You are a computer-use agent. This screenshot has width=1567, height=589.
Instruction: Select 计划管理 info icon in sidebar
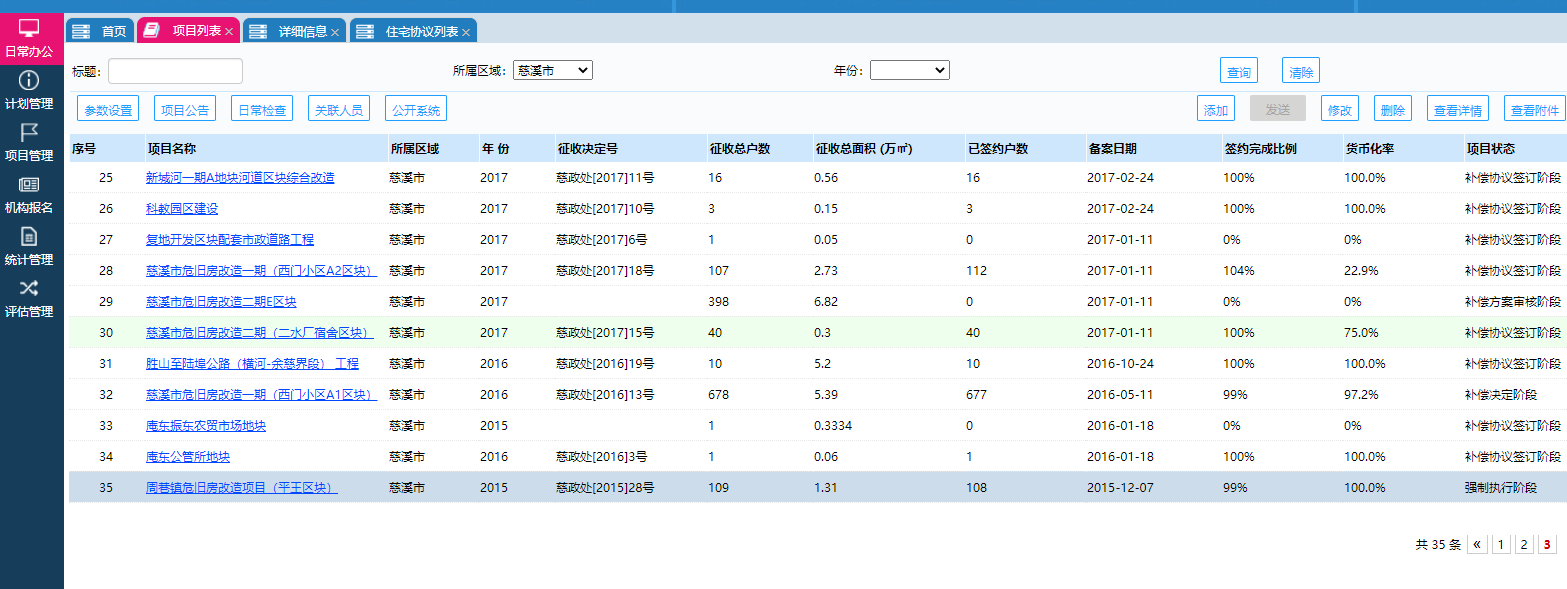pos(29,80)
